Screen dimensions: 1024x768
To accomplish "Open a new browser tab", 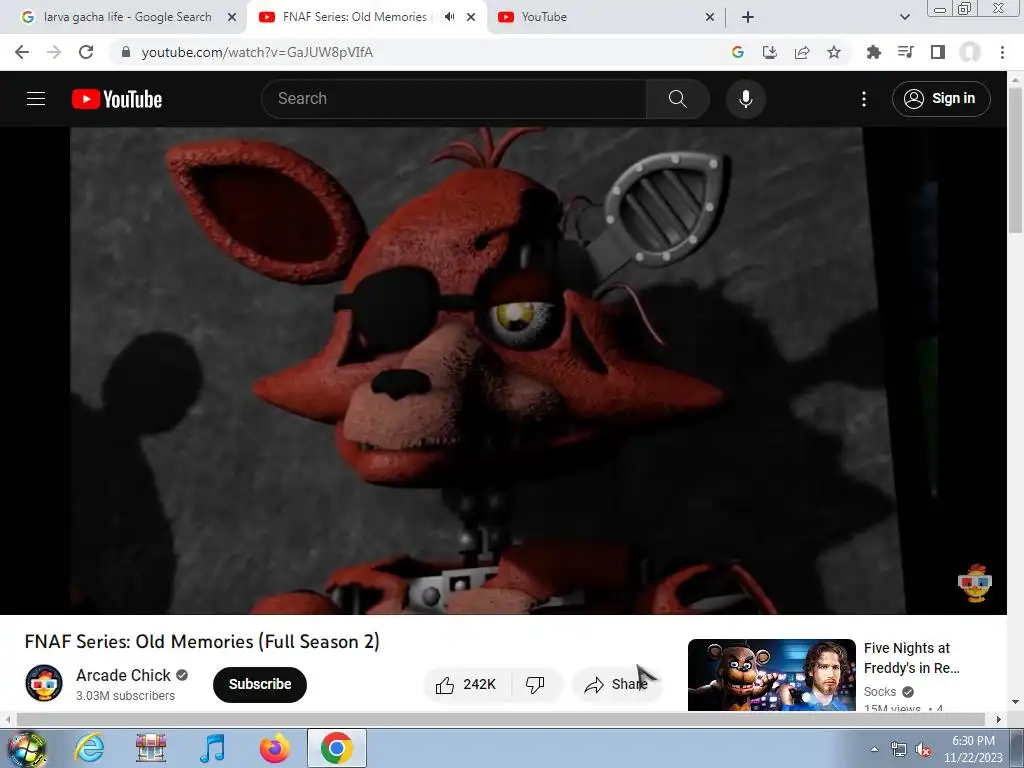I will click(748, 17).
